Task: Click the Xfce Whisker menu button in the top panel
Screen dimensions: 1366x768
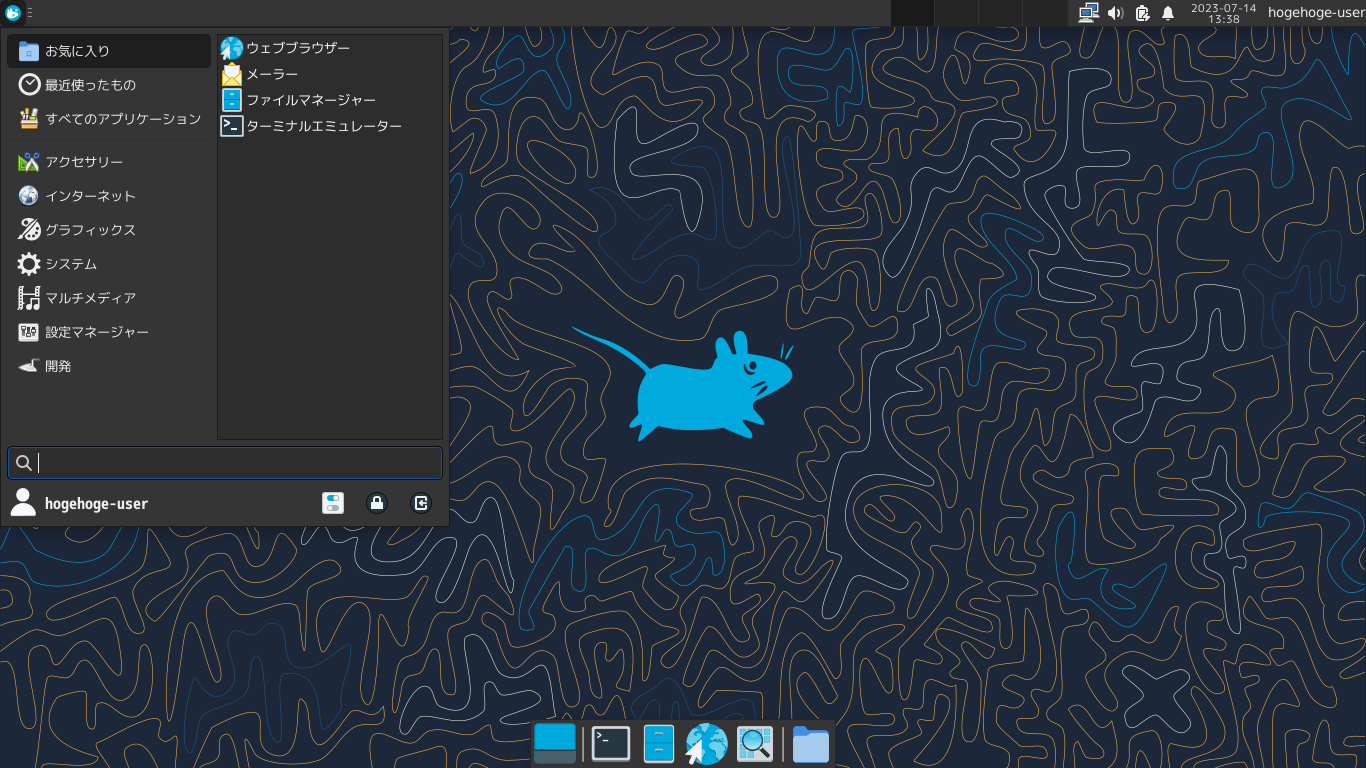Action: point(13,13)
